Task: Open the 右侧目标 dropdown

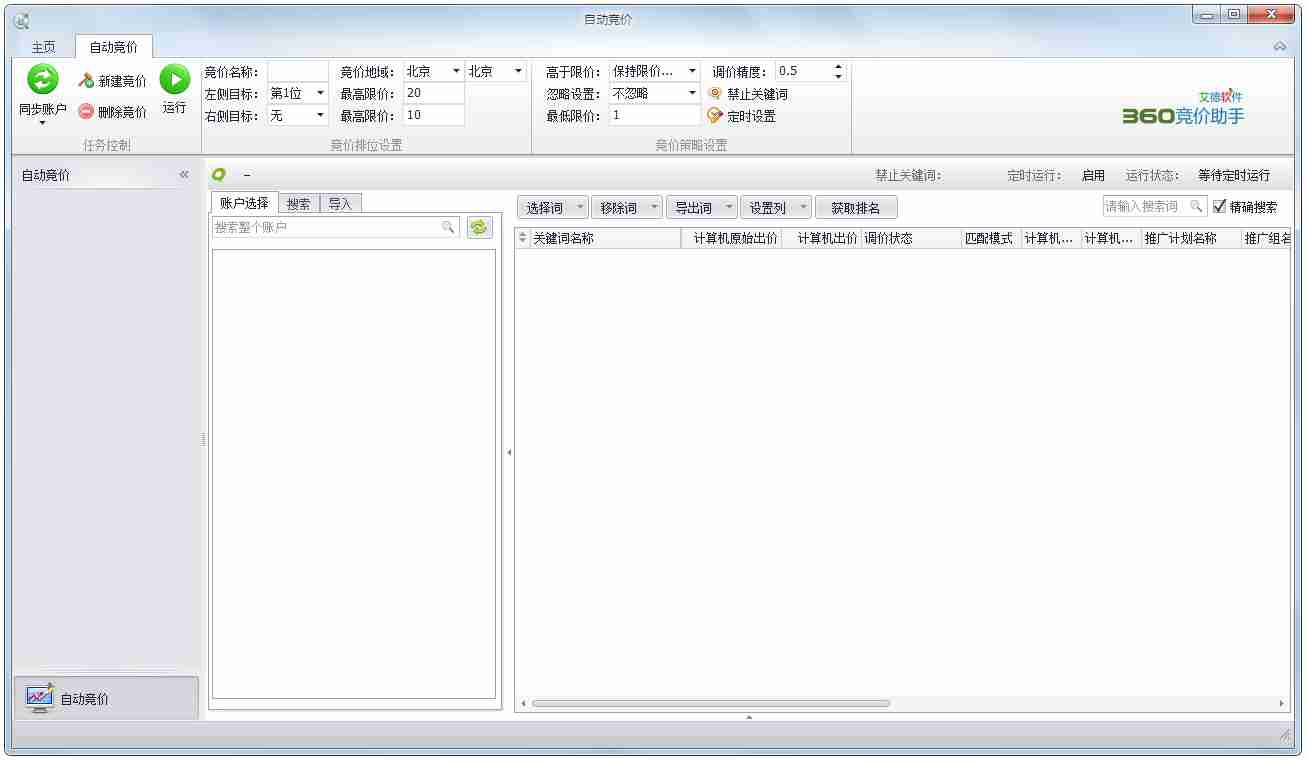Action: pos(320,116)
